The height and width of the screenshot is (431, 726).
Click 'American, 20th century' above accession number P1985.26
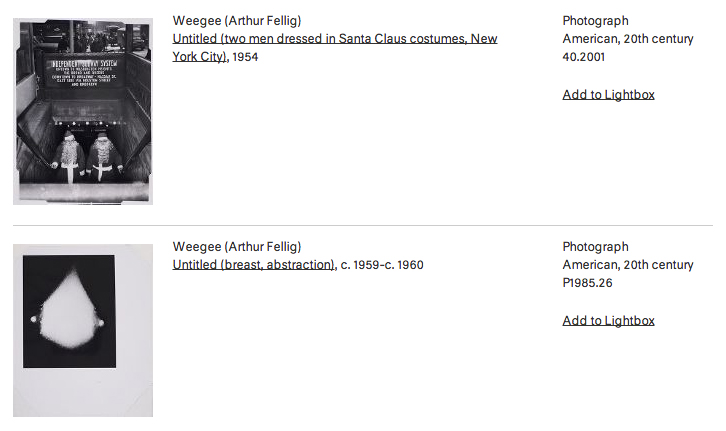tap(627, 265)
